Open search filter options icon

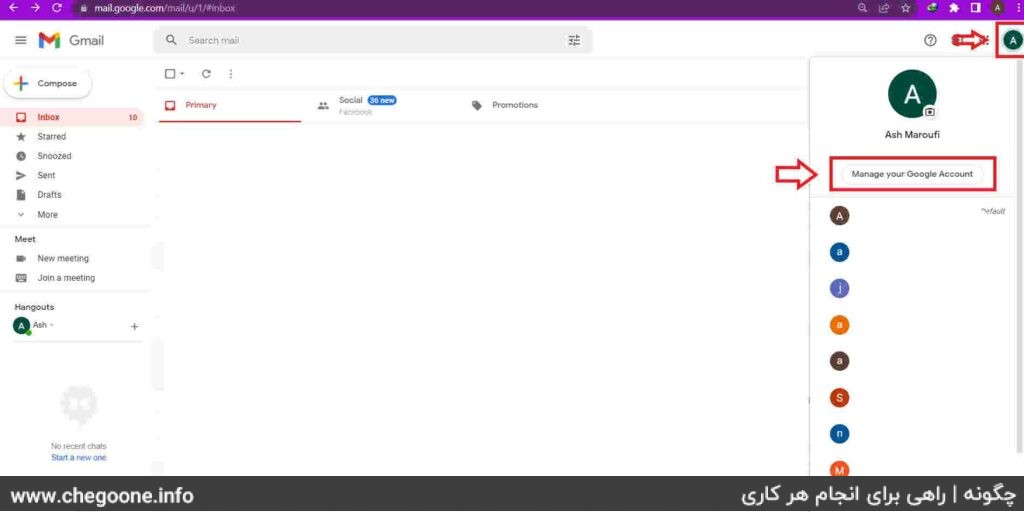point(574,40)
